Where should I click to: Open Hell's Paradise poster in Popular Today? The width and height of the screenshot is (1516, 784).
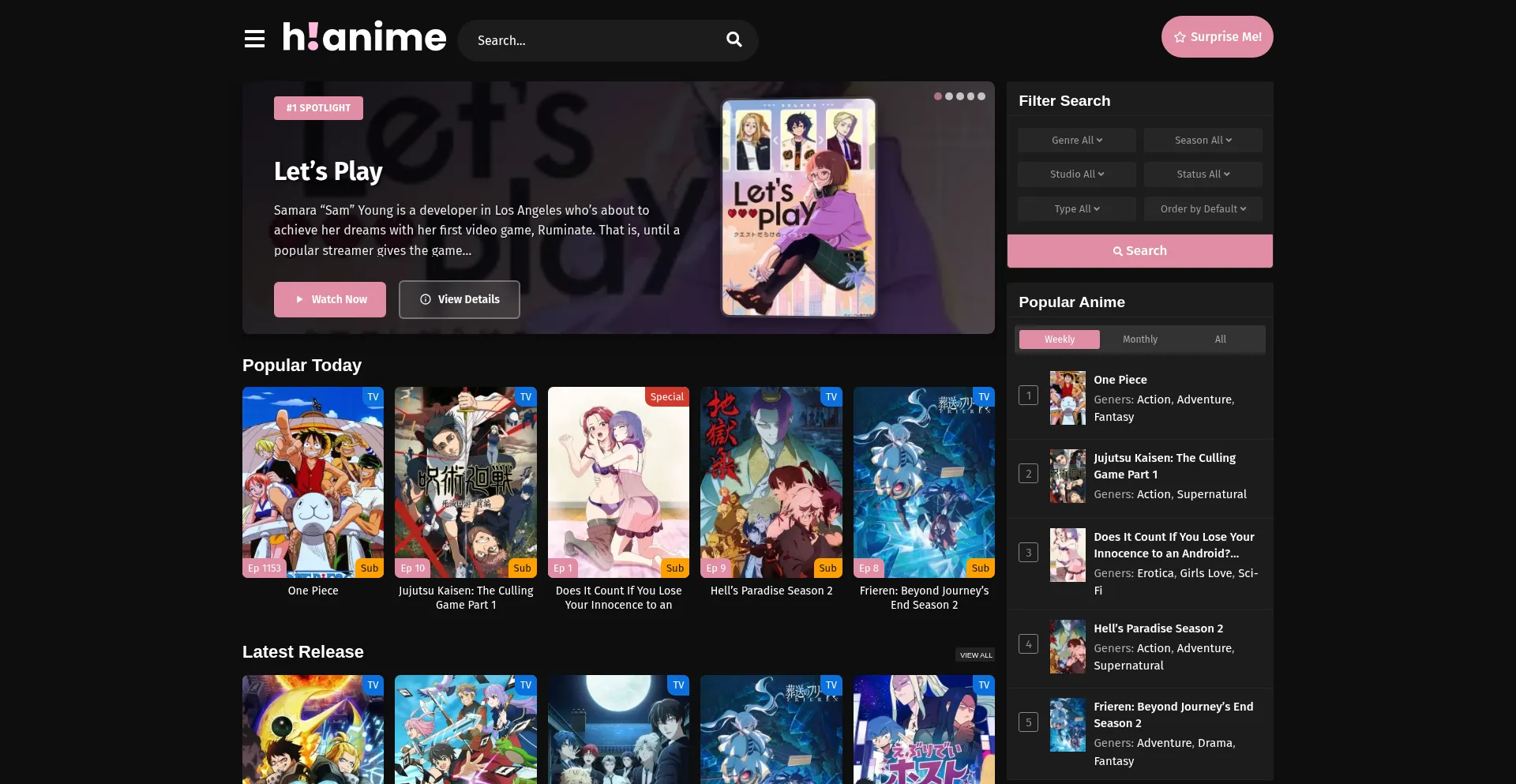[x=771, y=482]
